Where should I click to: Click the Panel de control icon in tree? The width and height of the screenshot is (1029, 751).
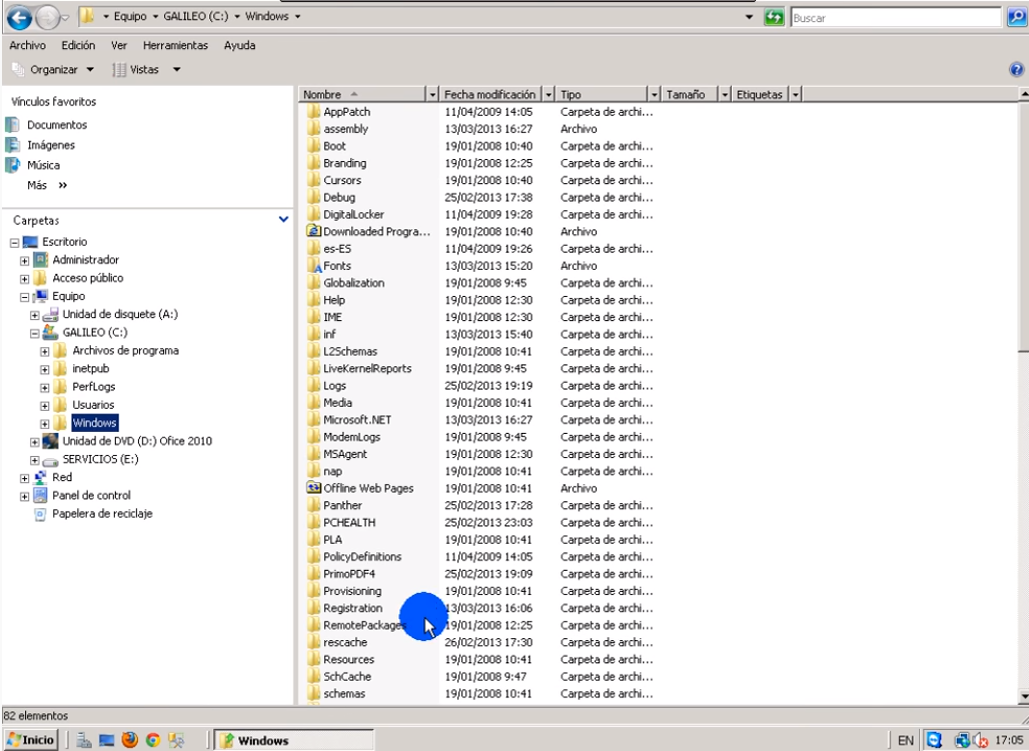click(41, 496)
